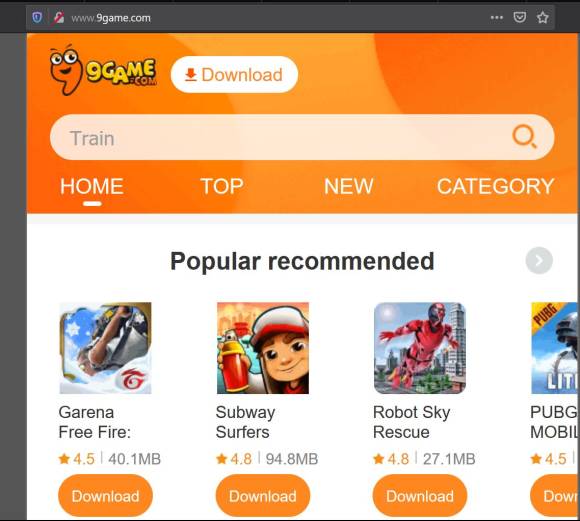The width and height of the screenshot is (580, 521).
Task: Open the NEW tab
Action: (348, 186)
